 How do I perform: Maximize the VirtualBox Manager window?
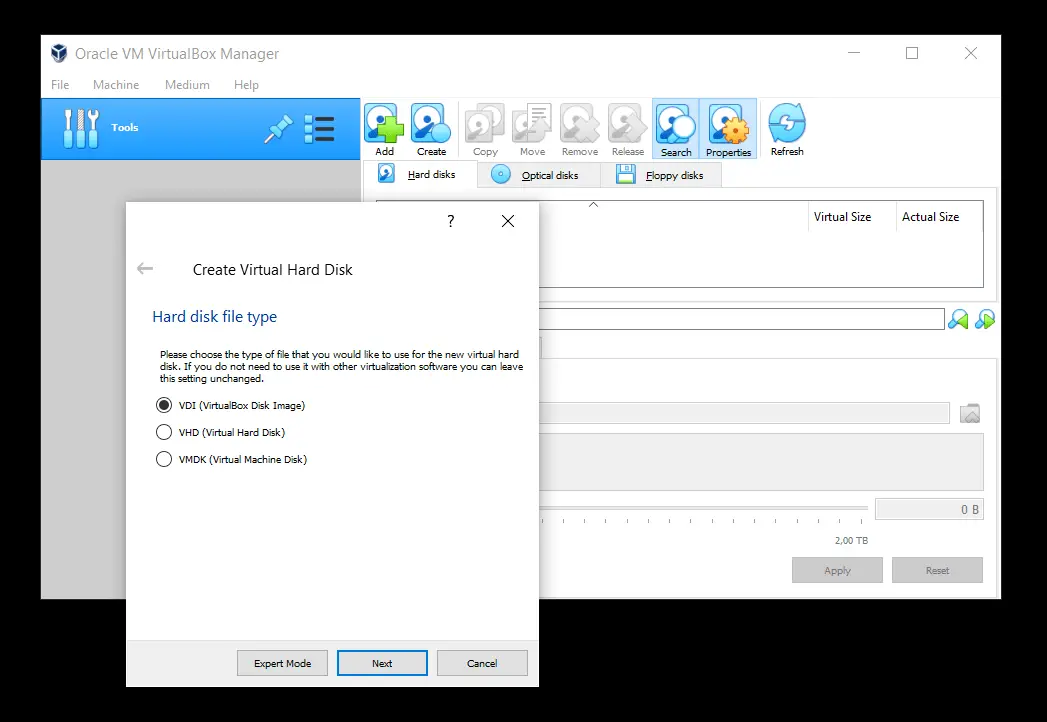click(x=912, y=53)
